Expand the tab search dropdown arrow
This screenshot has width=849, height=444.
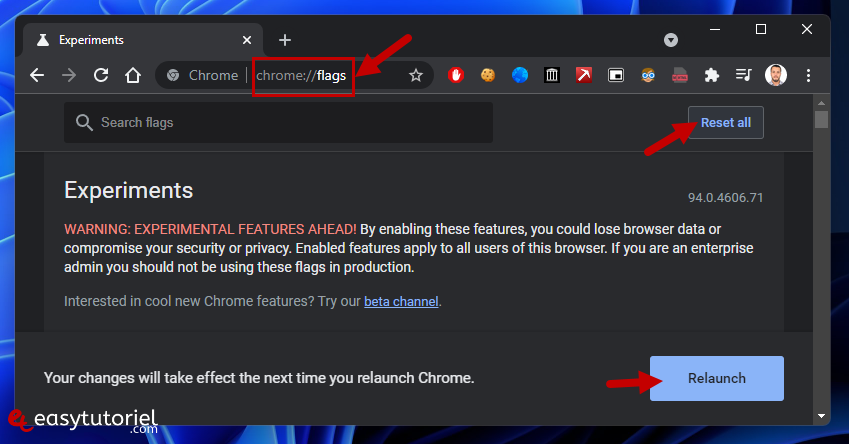click(671, 40)
